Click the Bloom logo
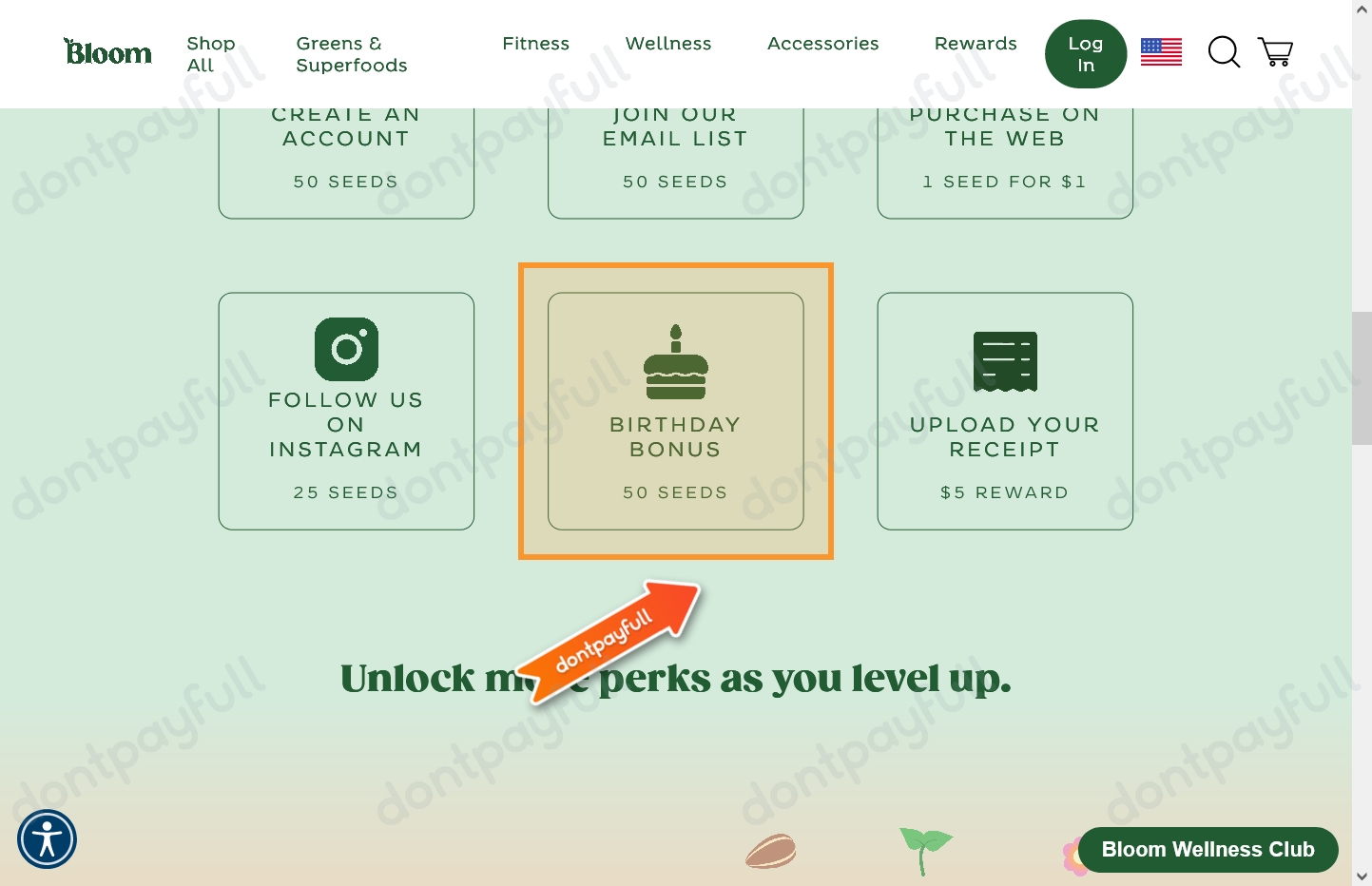Viewport: 1372px width, 886px height. click(107, 51)
